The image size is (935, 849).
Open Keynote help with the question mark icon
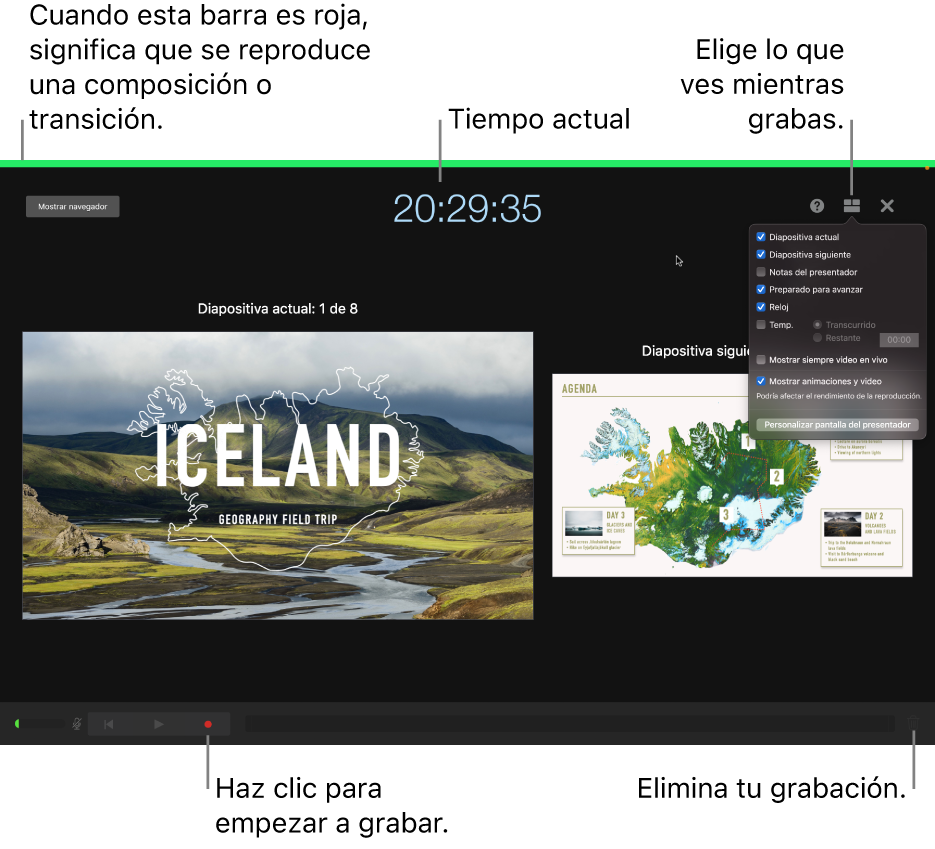pyautogui.click(x=816, y=205)
